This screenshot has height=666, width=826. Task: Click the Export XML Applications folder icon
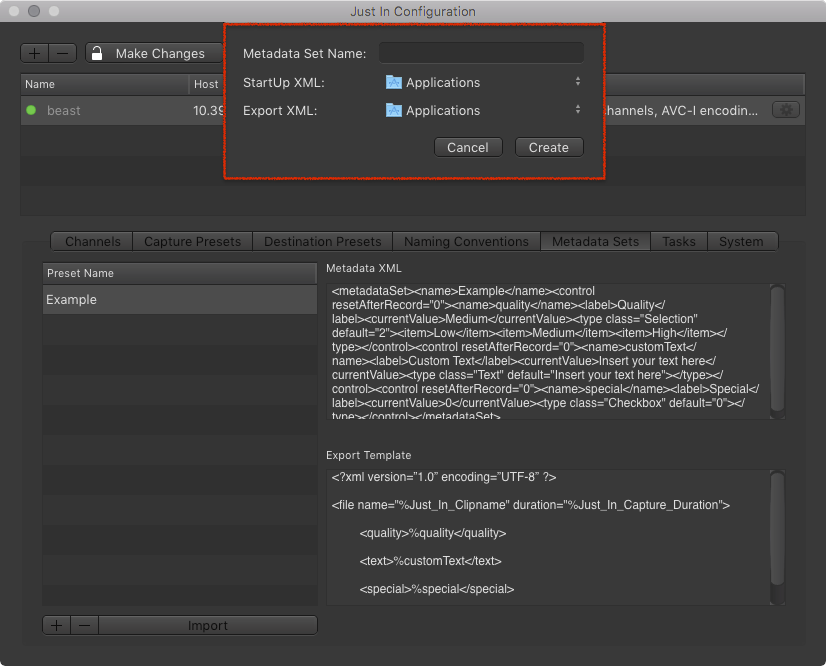point(394,110)
